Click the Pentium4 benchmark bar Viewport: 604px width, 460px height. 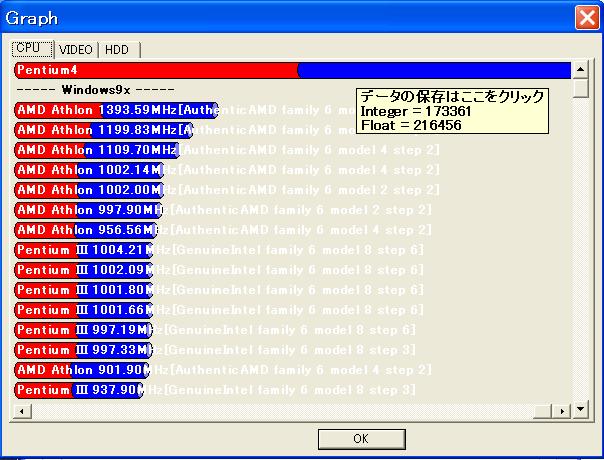pos(293,71)
